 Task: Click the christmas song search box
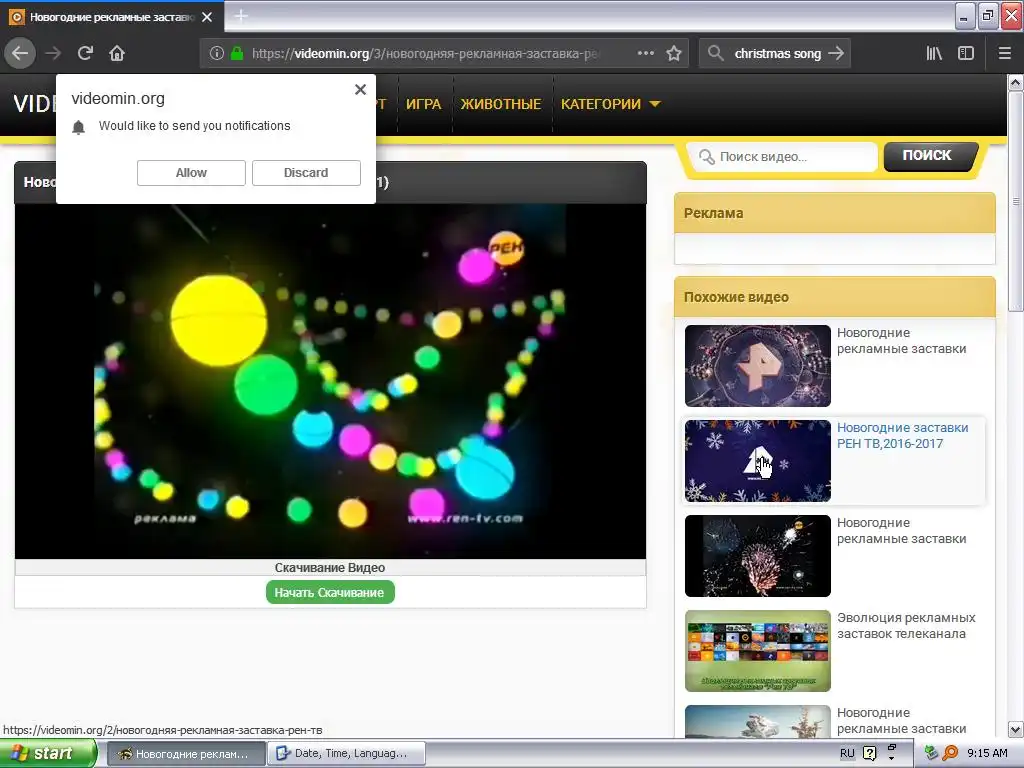pyautogui.click(x=777, y=54)
